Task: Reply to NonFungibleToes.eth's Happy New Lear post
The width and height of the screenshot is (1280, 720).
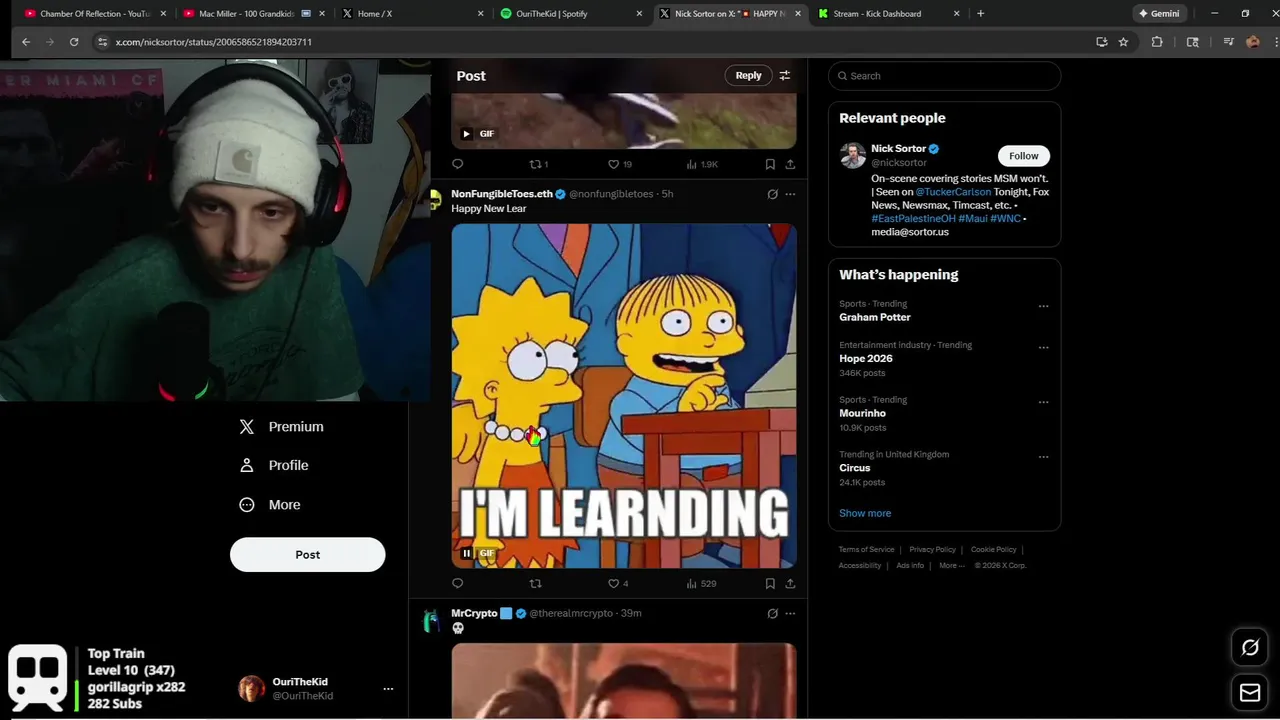Action: (458, 583)
